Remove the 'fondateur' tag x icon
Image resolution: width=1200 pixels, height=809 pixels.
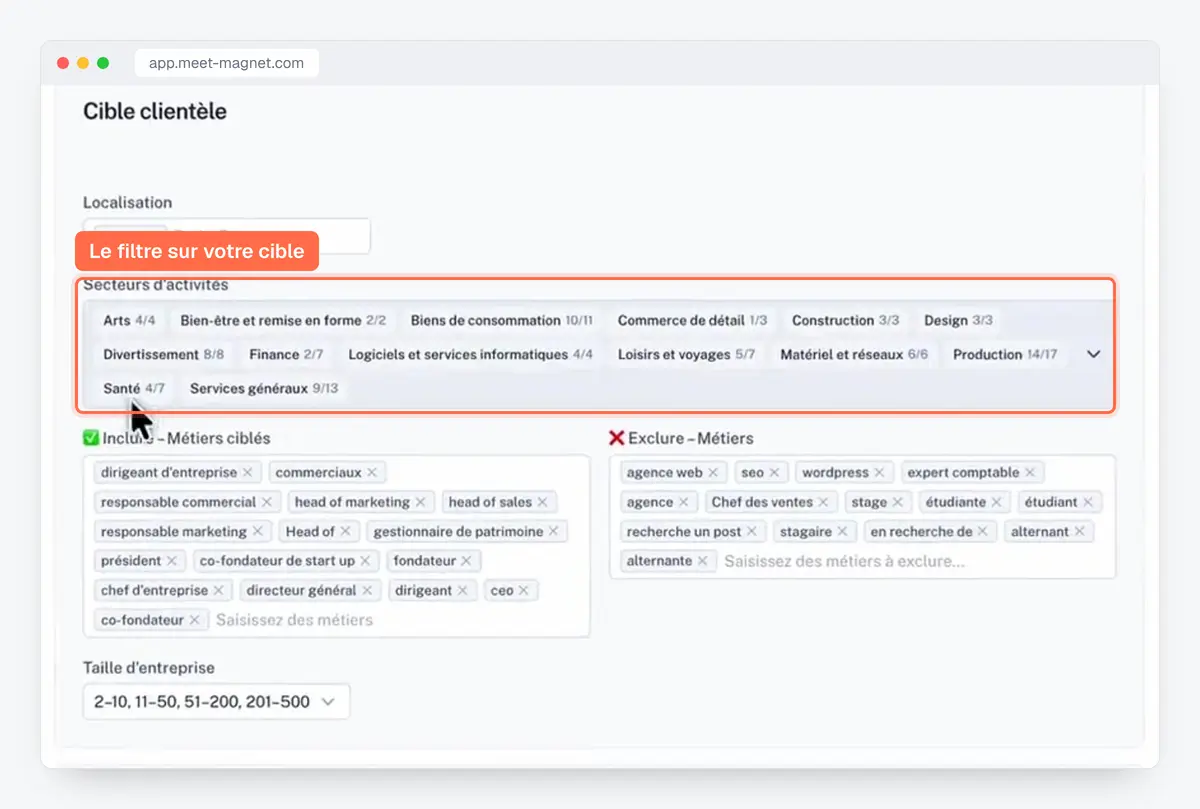pyautogui.click(x=466, y=561)
